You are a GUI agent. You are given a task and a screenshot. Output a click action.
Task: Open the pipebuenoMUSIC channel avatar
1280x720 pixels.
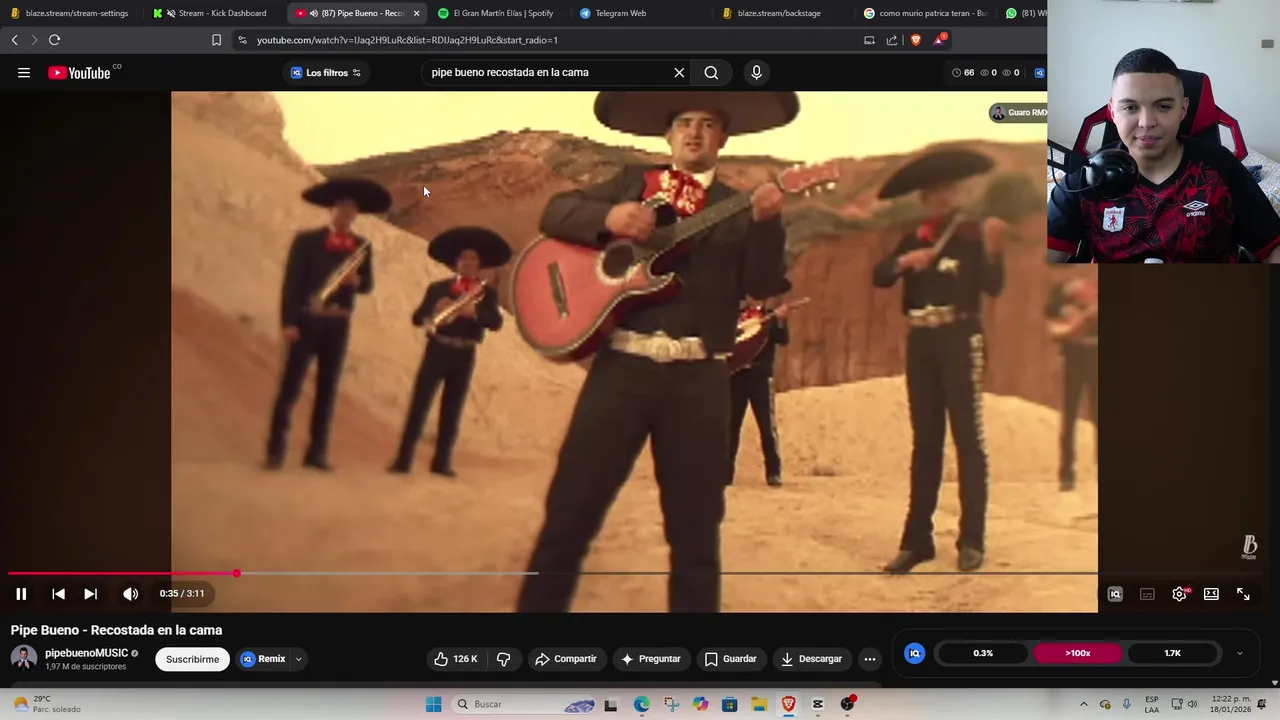click(24, 658)
